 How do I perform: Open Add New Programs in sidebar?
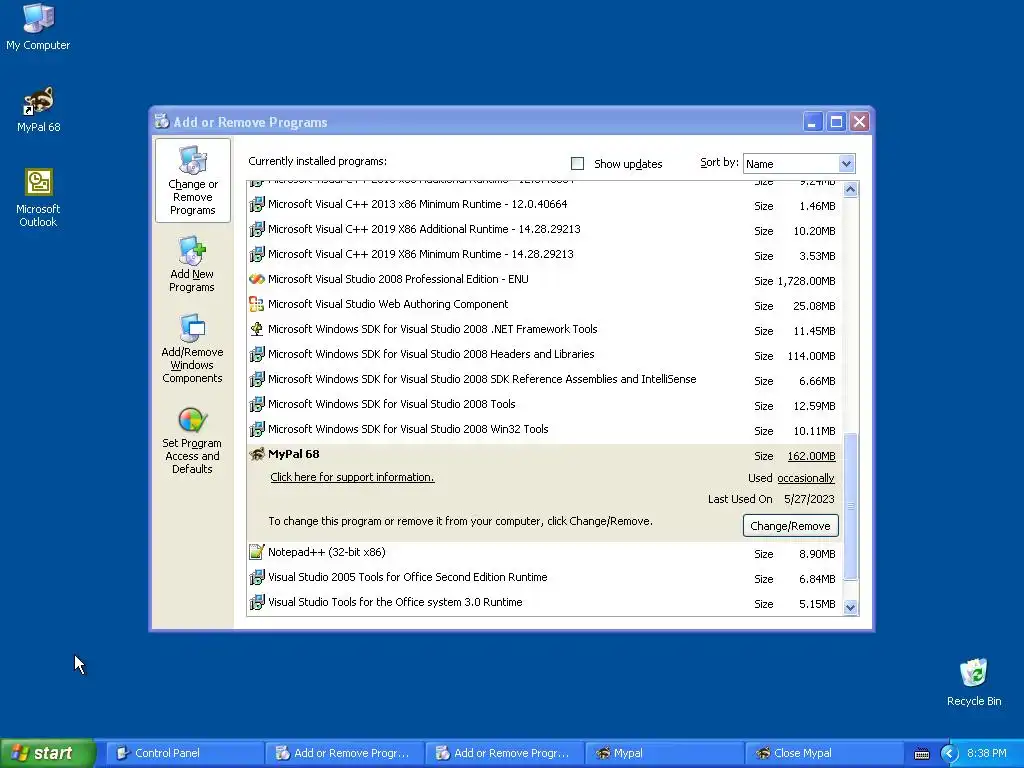coord(192,264)
